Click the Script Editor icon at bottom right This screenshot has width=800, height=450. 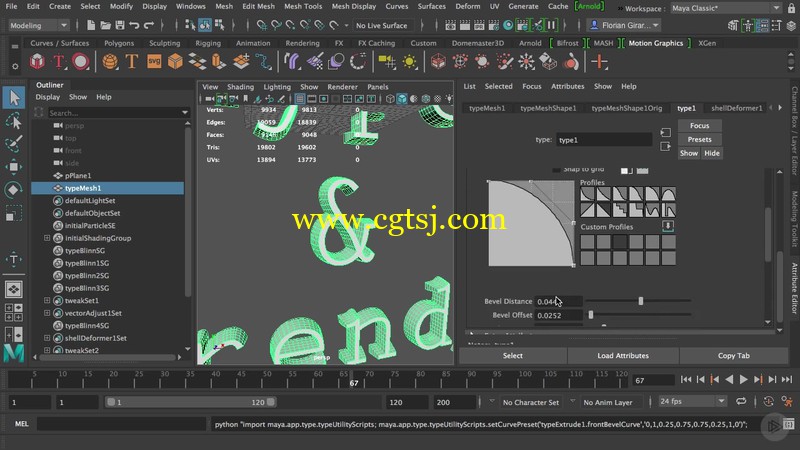789,424
